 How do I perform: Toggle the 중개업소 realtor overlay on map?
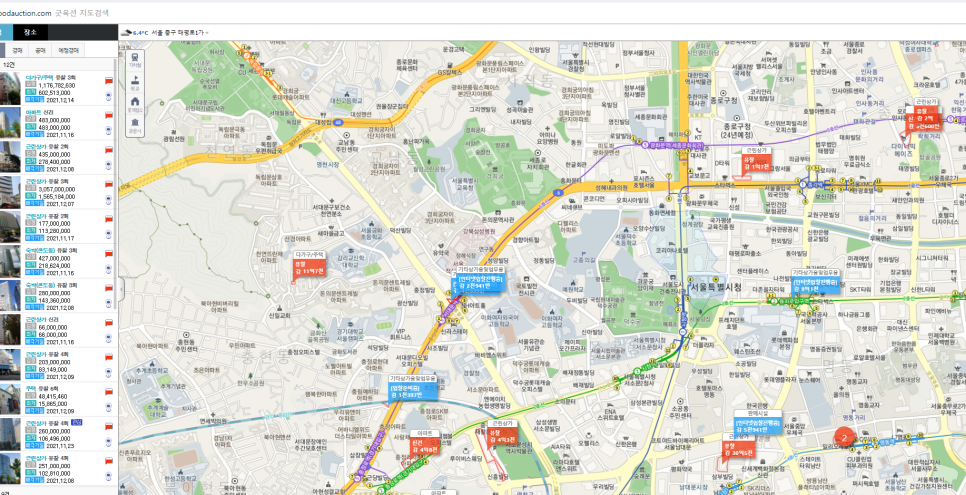[x=135, y=104]
